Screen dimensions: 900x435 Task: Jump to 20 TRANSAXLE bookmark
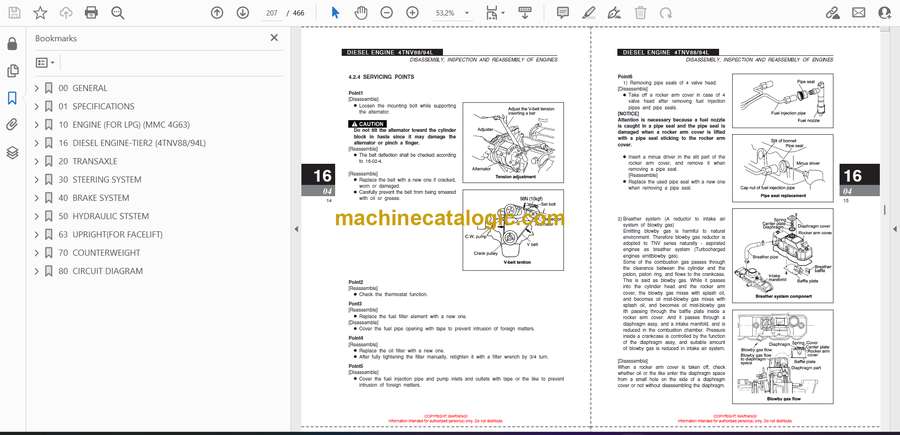88,161
